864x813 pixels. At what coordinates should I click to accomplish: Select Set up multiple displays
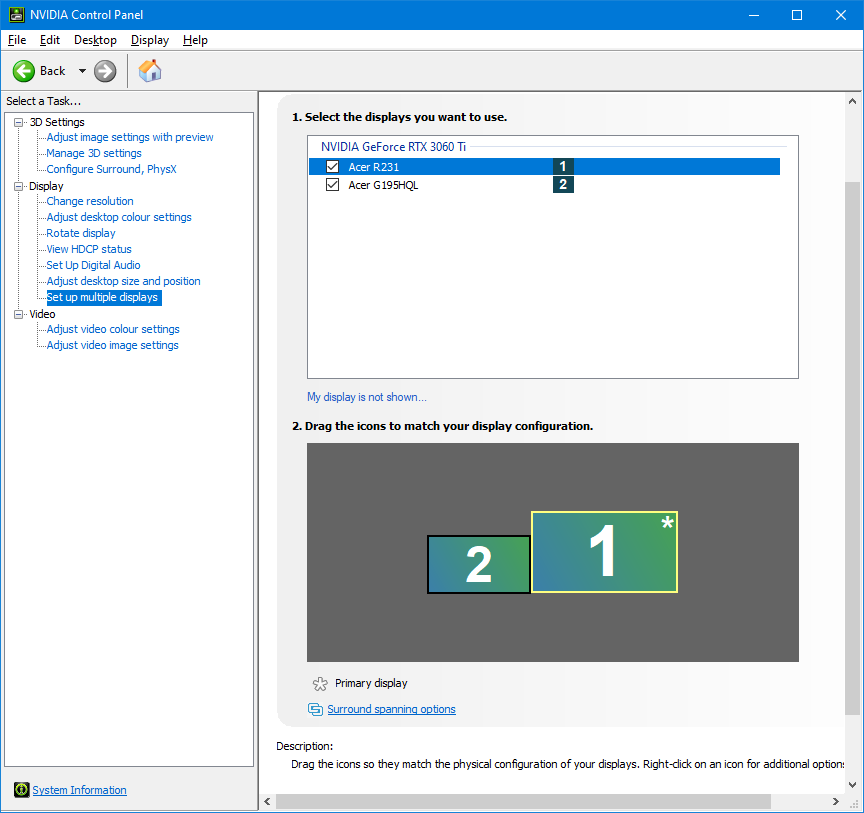point(103,297)
